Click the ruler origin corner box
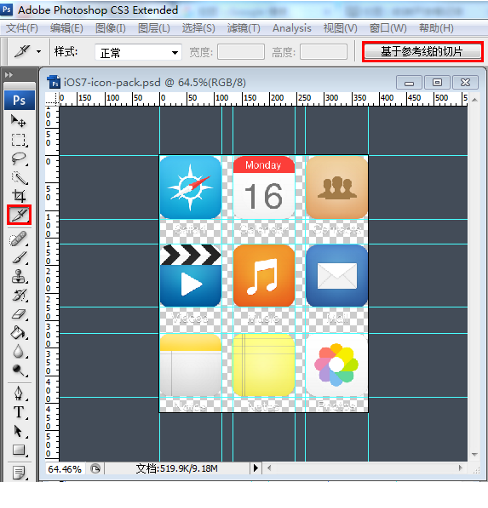The image size is (488, 508). tap(52, 99)
